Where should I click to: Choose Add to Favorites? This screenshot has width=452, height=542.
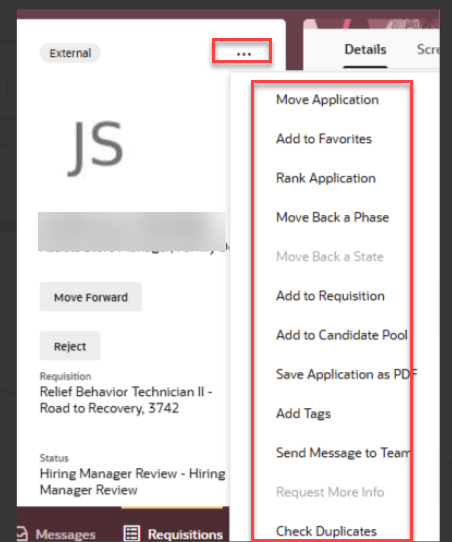click(324, 139)
